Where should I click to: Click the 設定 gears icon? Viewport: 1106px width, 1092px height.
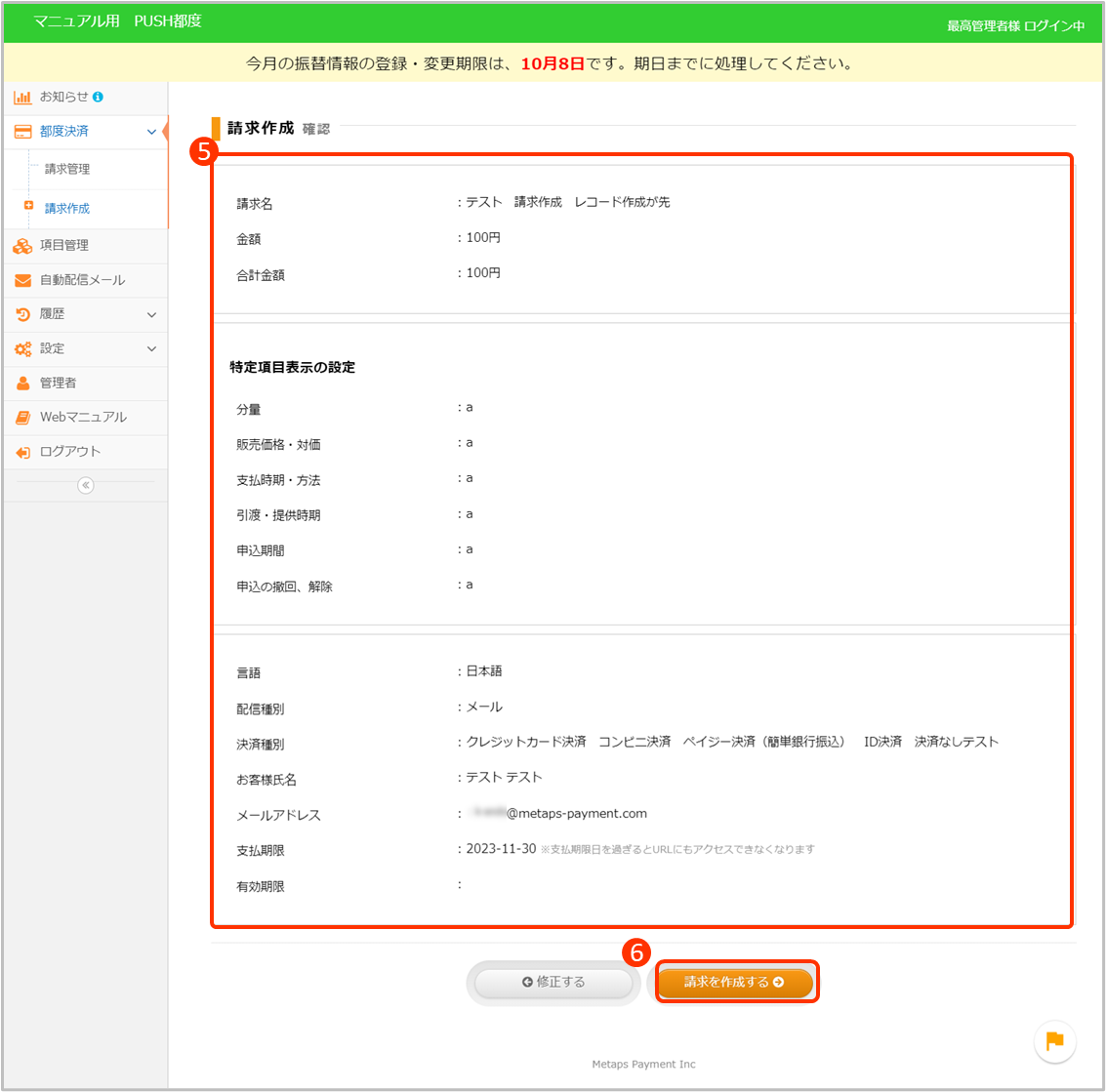22,349
